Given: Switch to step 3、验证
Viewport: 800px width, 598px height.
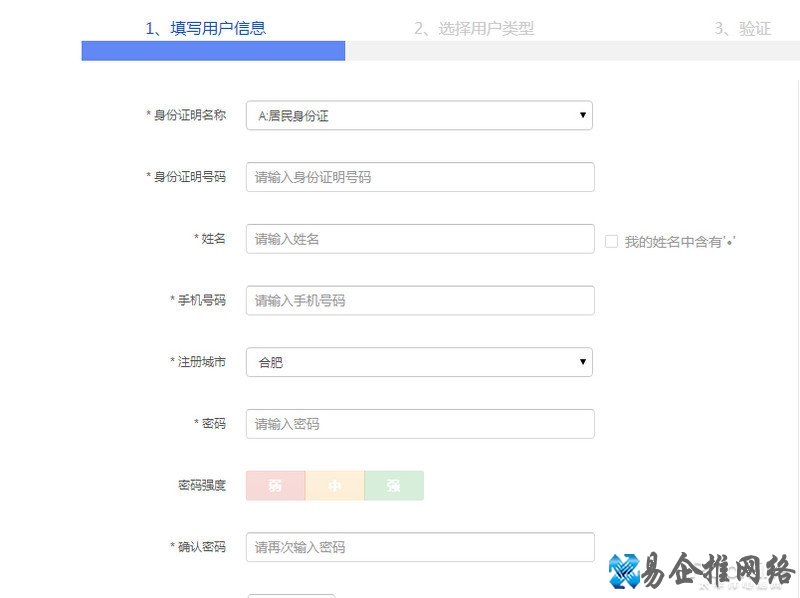Looking at the screenshot, I should pos(742,28).
